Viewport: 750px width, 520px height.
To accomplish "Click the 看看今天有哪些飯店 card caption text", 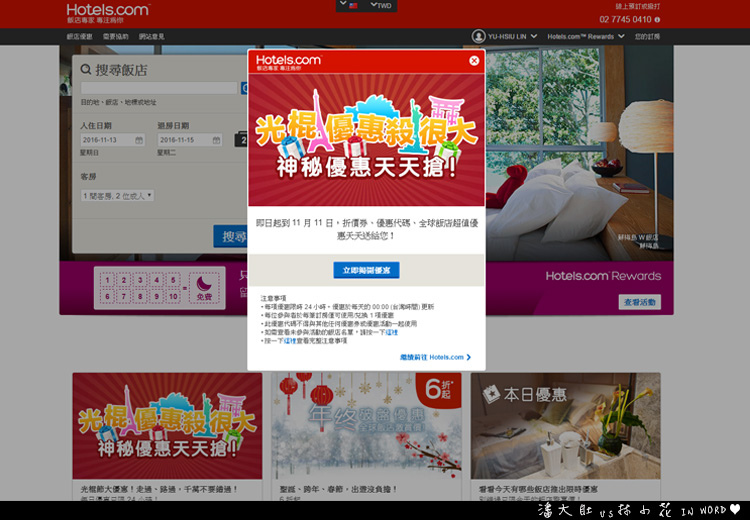I will click(538, 489).
